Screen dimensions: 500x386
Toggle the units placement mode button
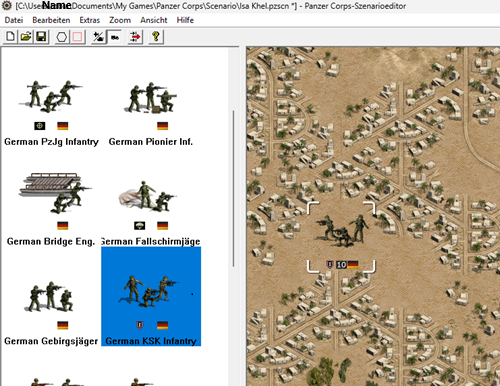coord(114,37)
